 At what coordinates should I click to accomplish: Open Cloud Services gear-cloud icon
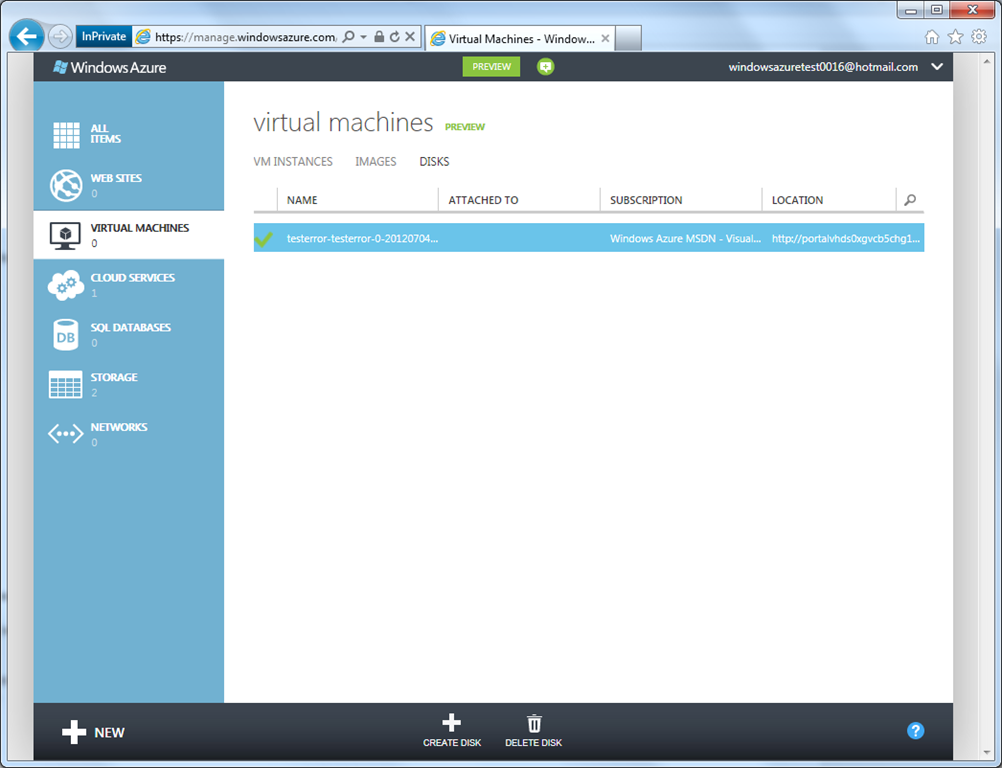click(66, 285)
